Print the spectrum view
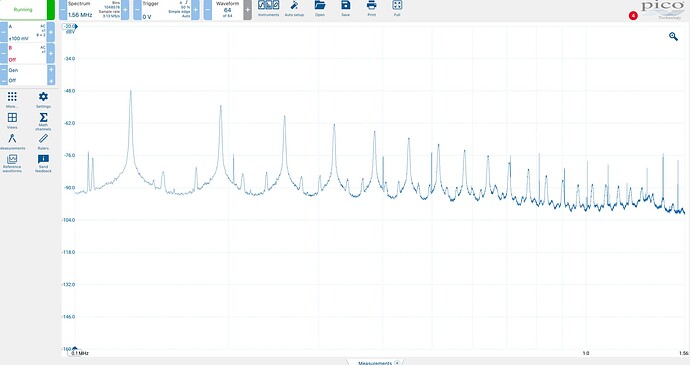Screen dimensions: 690x365 click(x=371, y=8)
